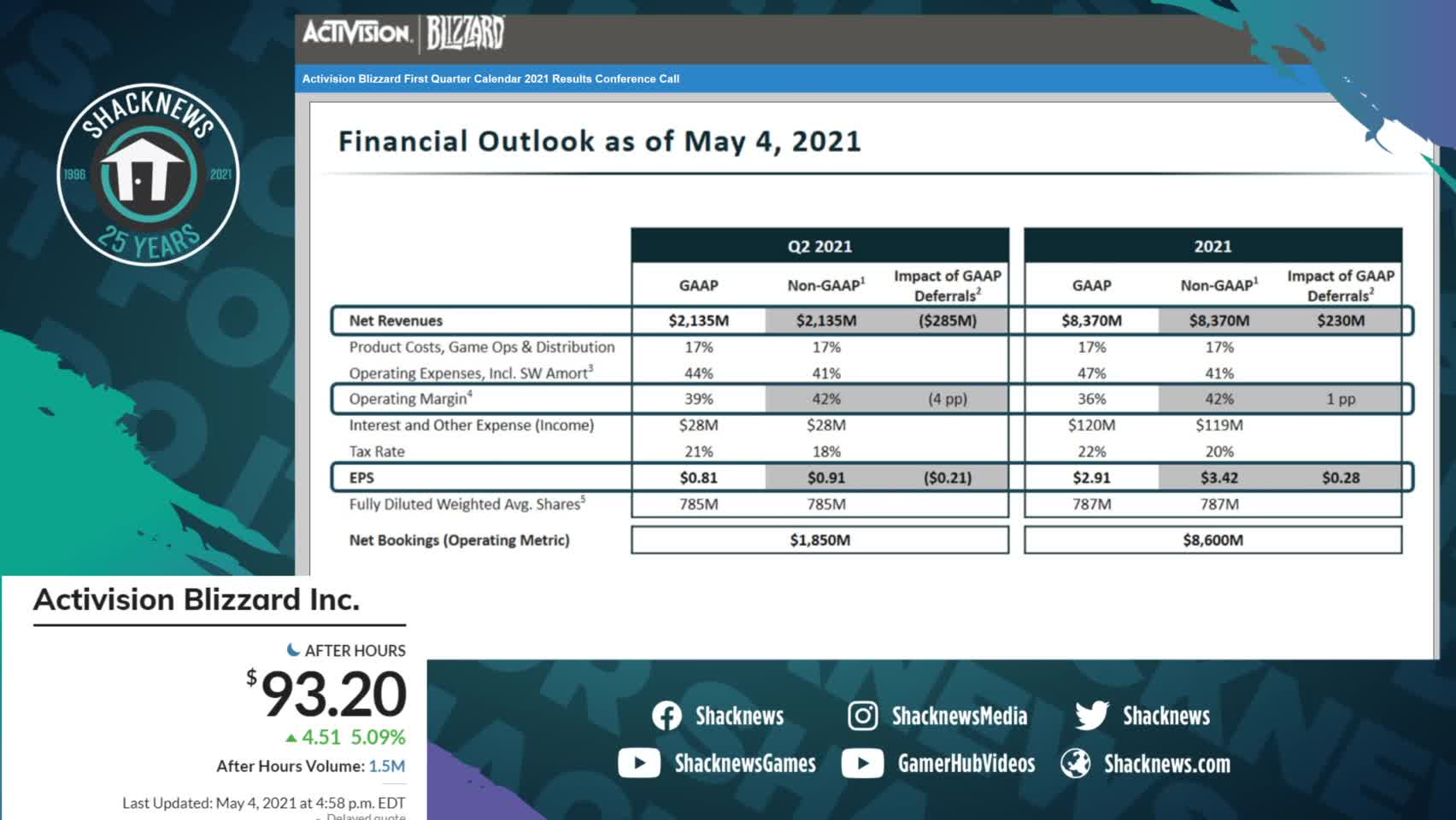Screen dimensions: 1456x820
Task: Click Q2 GAAP net revenues $2,135M
Action: (x=698, y=320)
